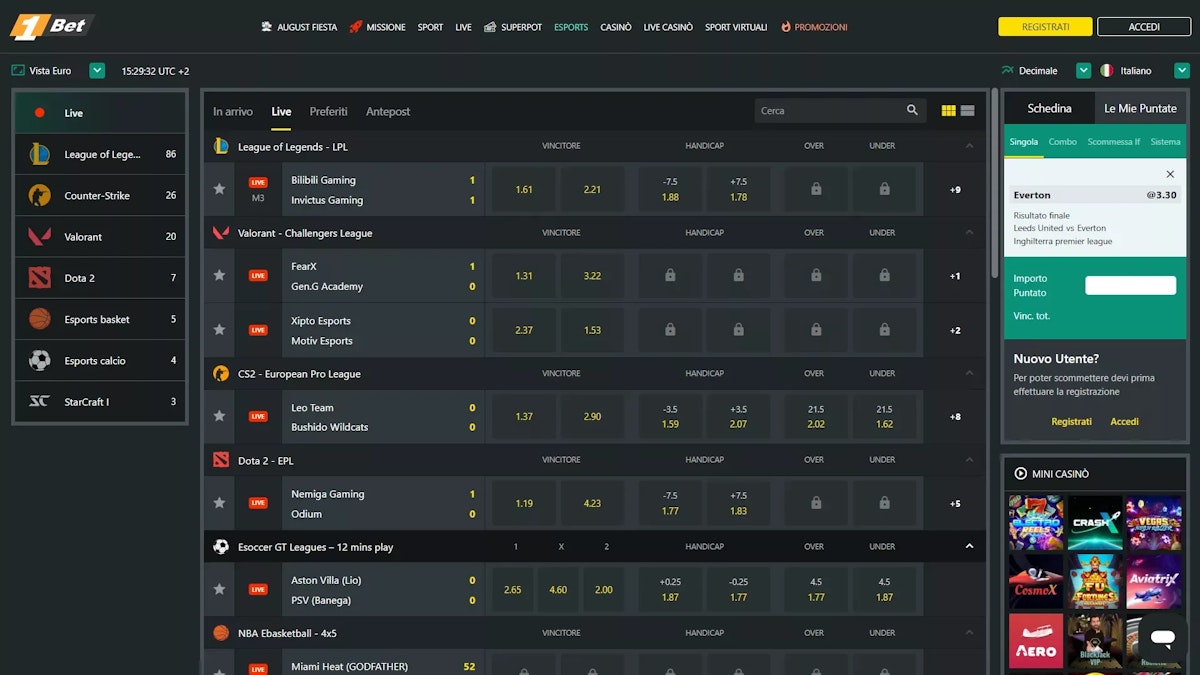Open League of Legends in sidebar
The width and height of the screenshot is (1200, 675).
point(100,154)
